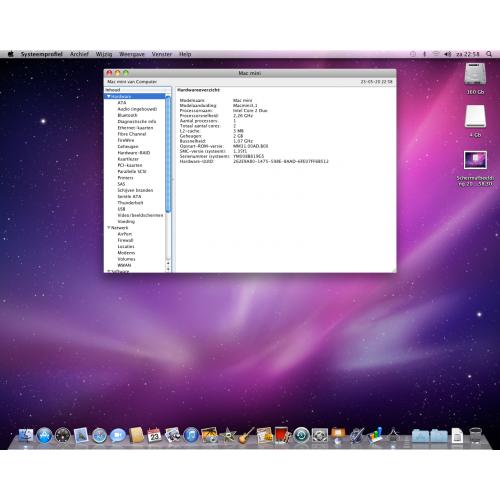
Task: Open the Trash in the dock
Action: coord(476,435)
